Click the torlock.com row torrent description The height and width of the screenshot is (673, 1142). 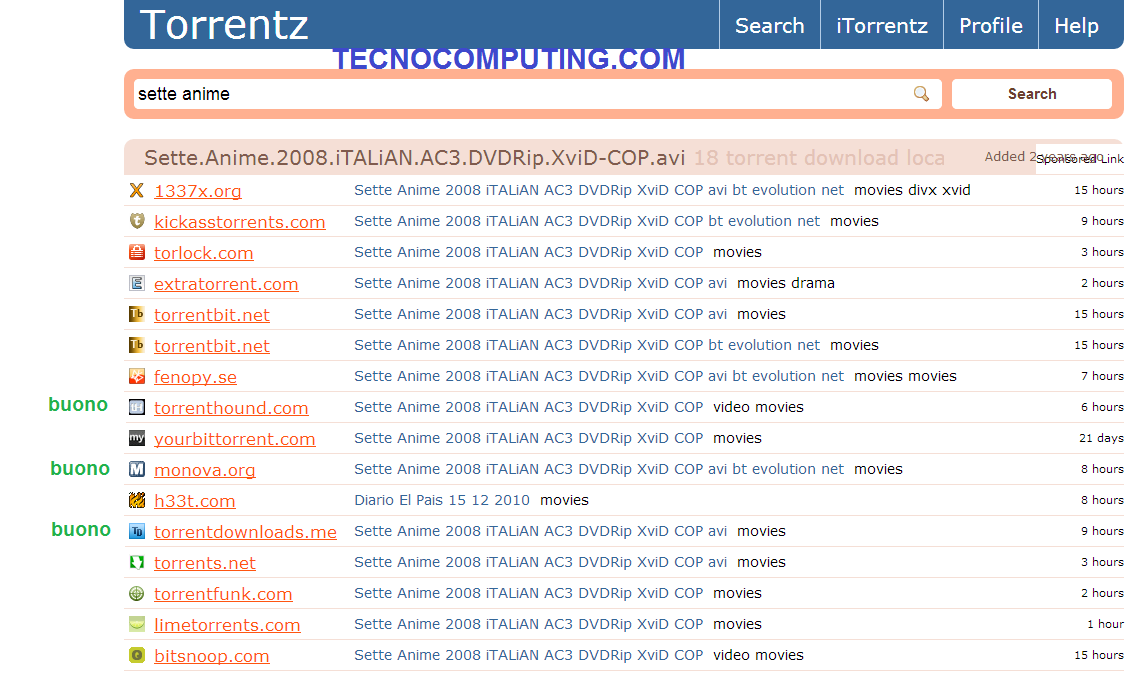(529, 252)
